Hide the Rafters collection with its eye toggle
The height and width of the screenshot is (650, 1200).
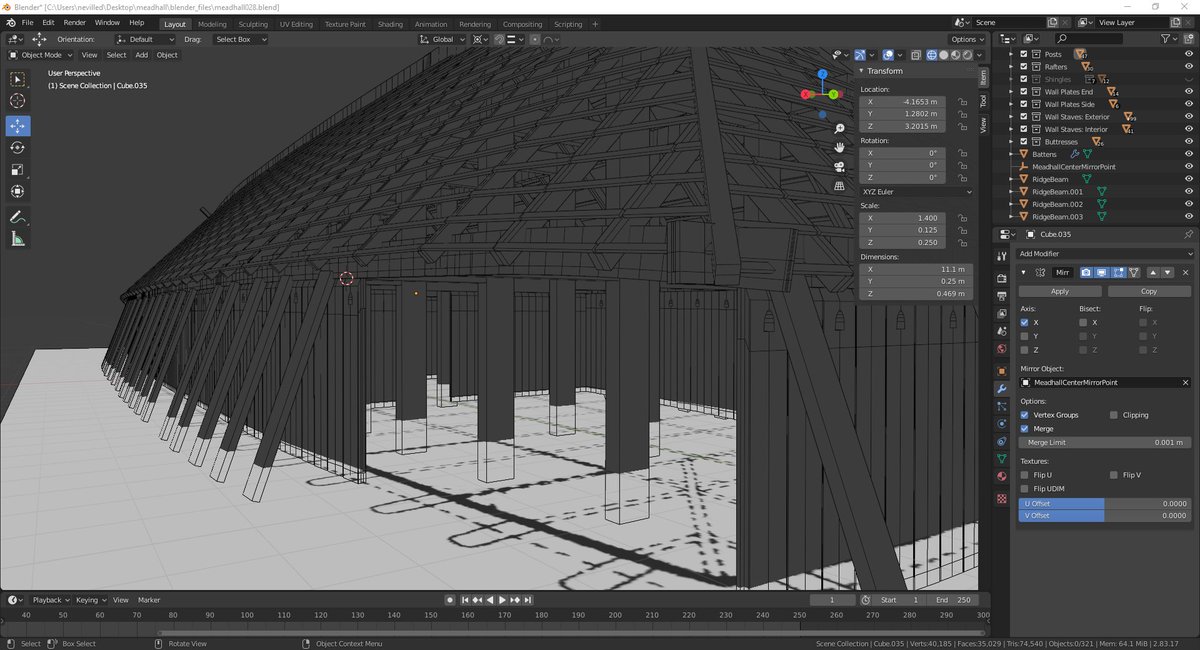(x=1188, y=66)
